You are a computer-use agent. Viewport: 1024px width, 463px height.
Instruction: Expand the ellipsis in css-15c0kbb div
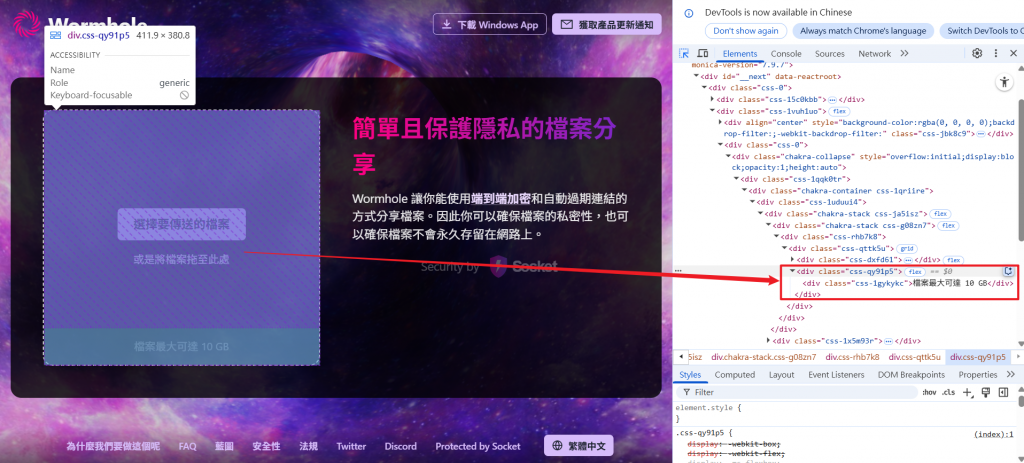[x=832, y=100]
